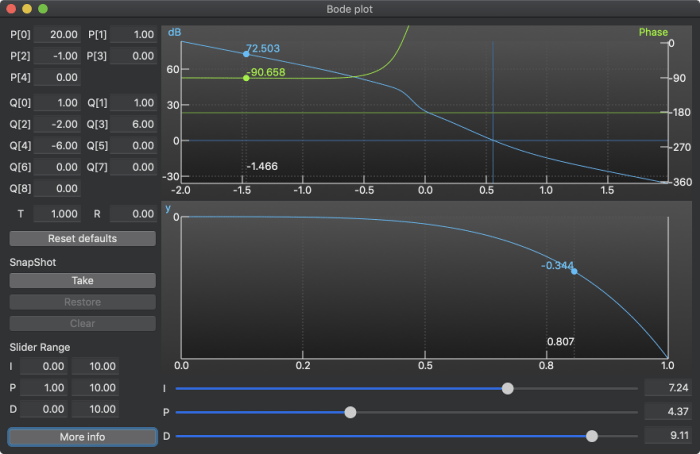Open More info
This screenshot has width=700, height=454.
point(82,437)
